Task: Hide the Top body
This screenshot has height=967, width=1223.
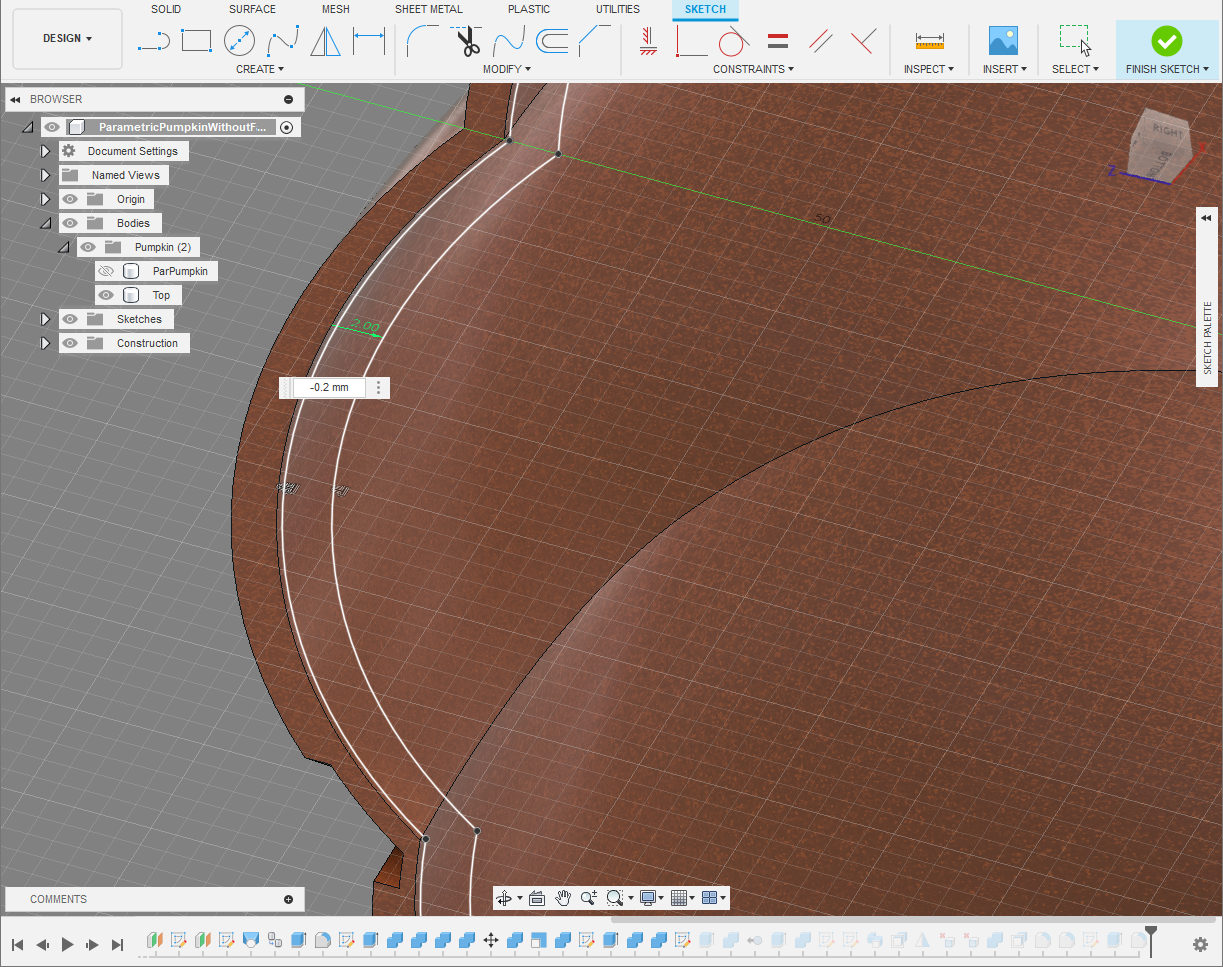Action: 106,295
